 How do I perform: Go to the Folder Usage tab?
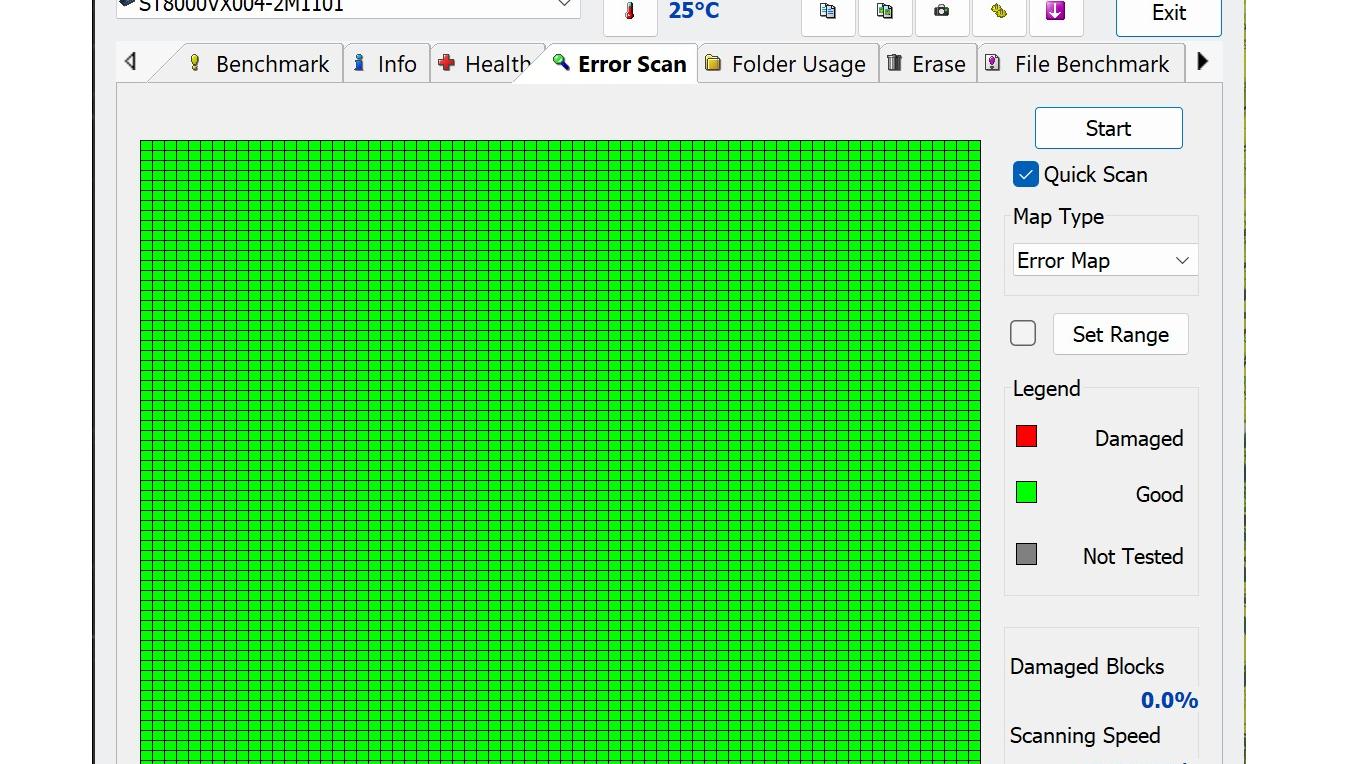point(787,64)
